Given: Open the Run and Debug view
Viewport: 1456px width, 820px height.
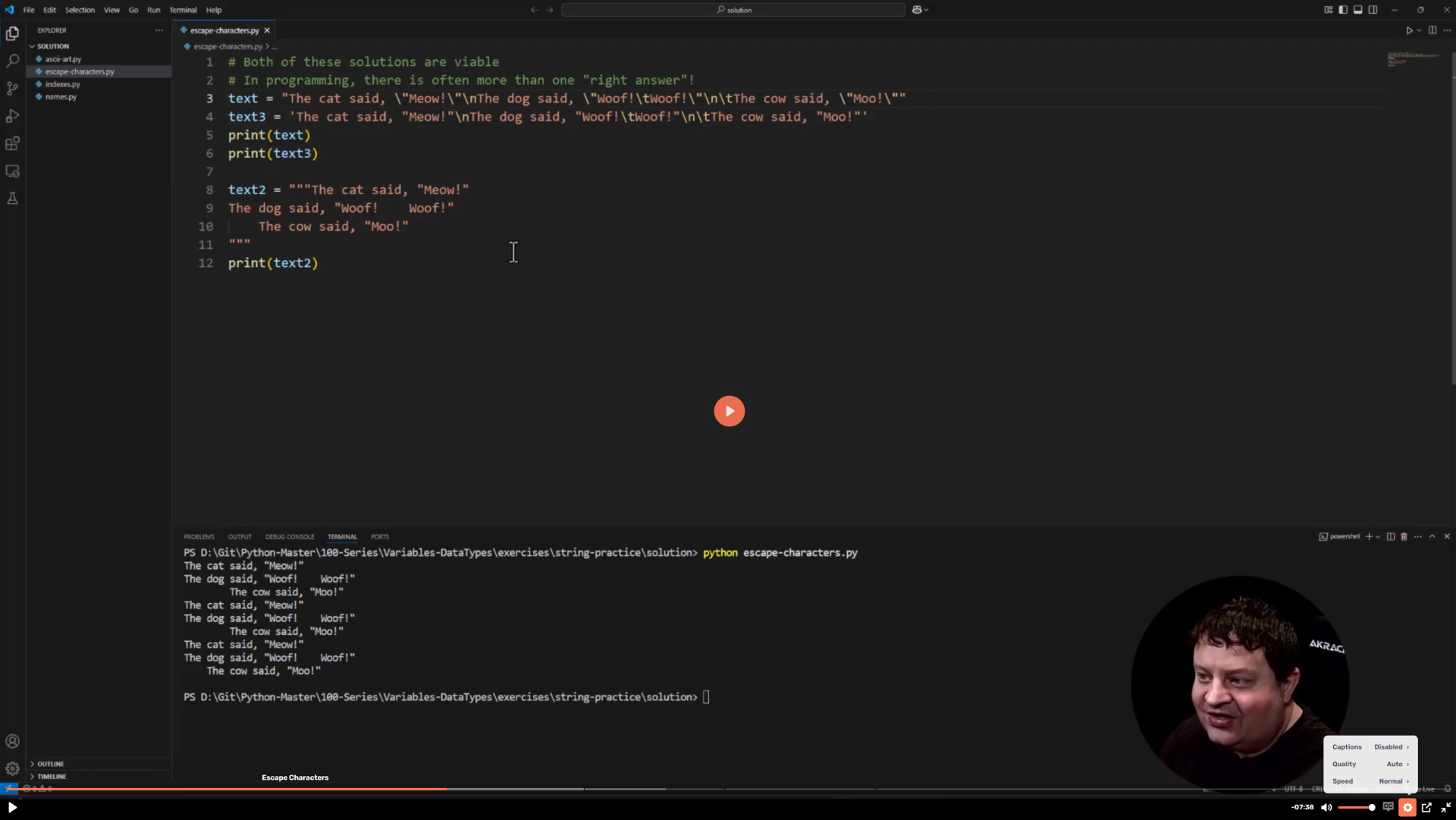Looking at the screenshot, I should tap(12, 116).
